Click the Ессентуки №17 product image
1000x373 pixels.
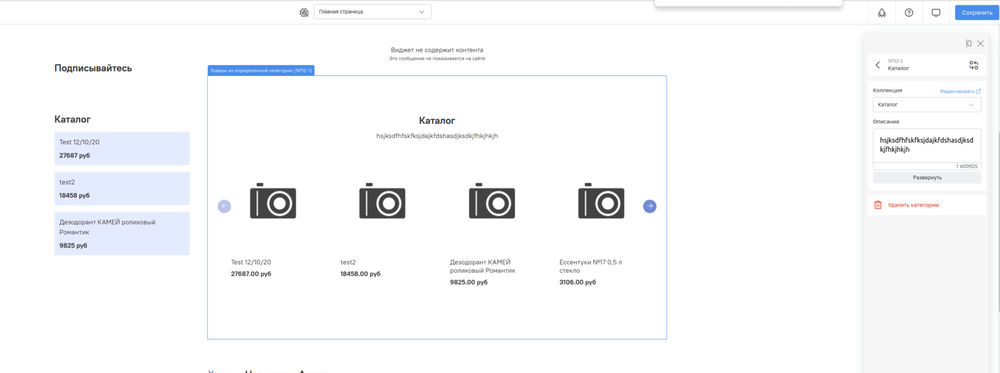pos(601,201)
